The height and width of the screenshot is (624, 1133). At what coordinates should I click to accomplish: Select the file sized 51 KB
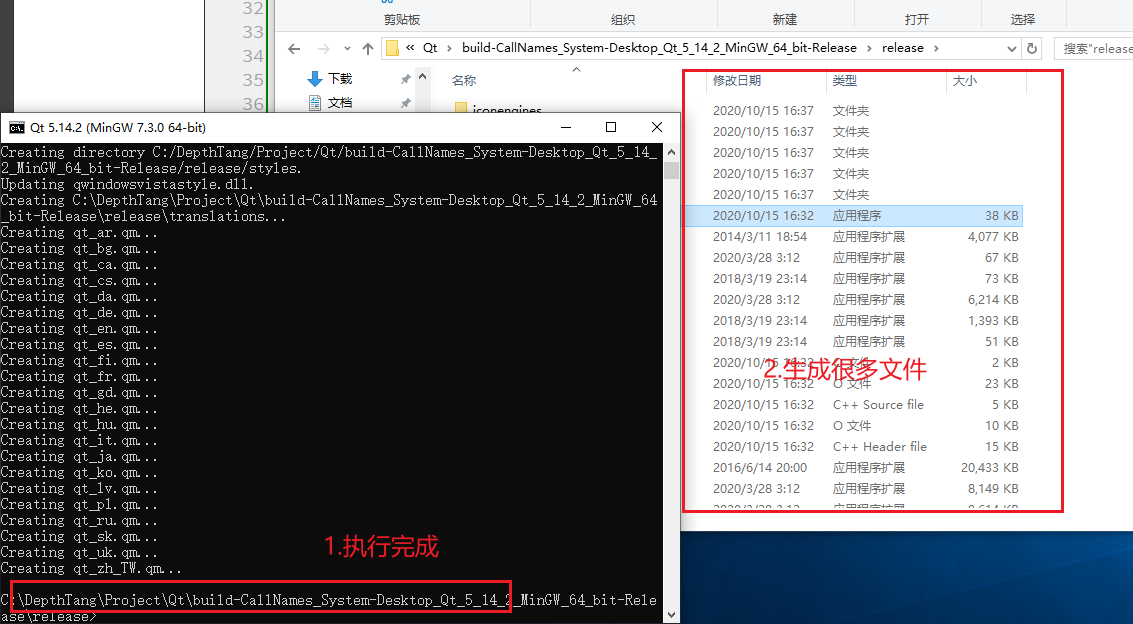(853, 341)
